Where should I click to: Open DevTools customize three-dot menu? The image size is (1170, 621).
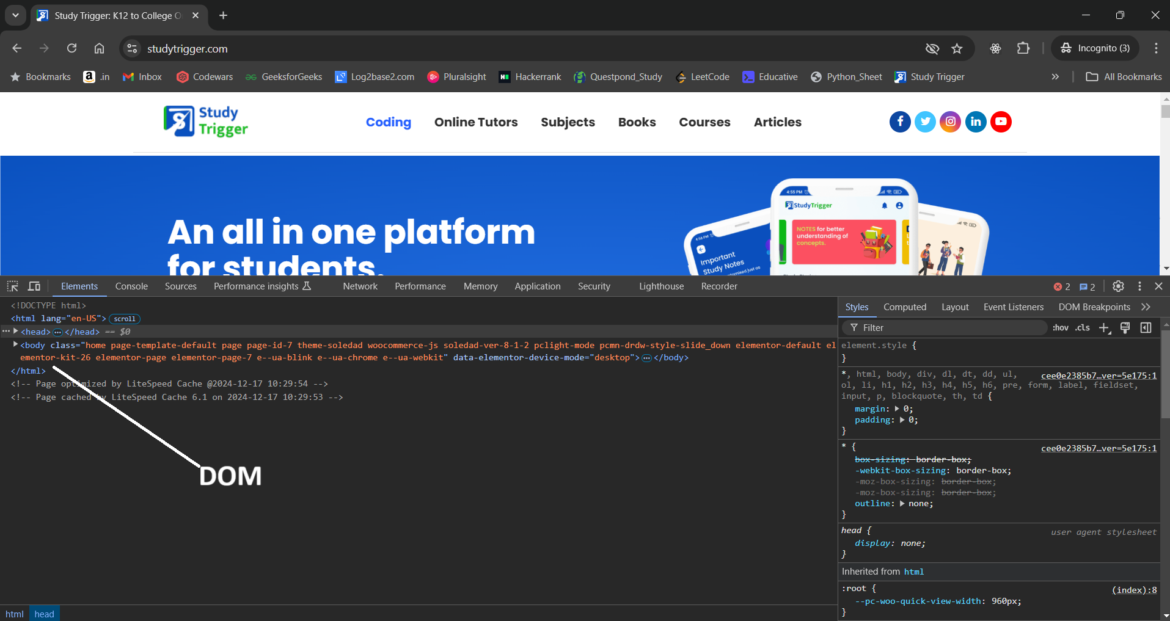click(1139, 287)
